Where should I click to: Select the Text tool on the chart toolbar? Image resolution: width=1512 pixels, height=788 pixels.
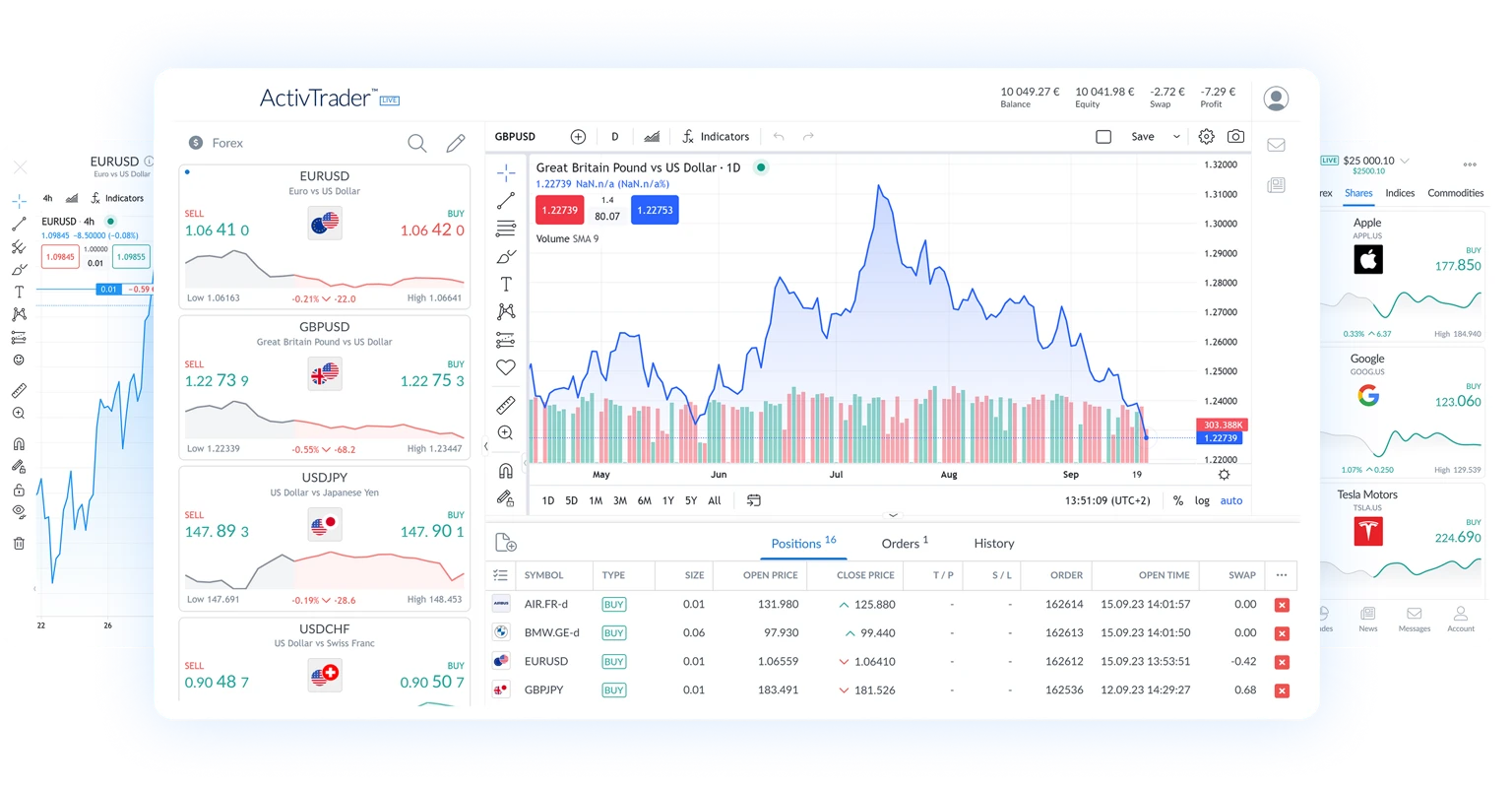(505, 284)
